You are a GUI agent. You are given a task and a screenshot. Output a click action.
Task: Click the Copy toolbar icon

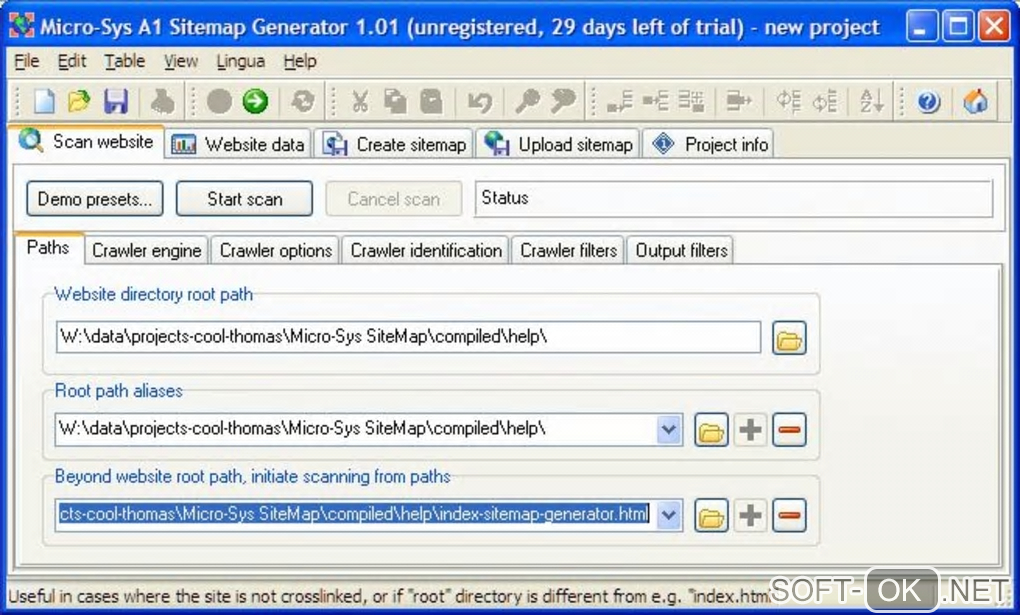pos(396,102)
